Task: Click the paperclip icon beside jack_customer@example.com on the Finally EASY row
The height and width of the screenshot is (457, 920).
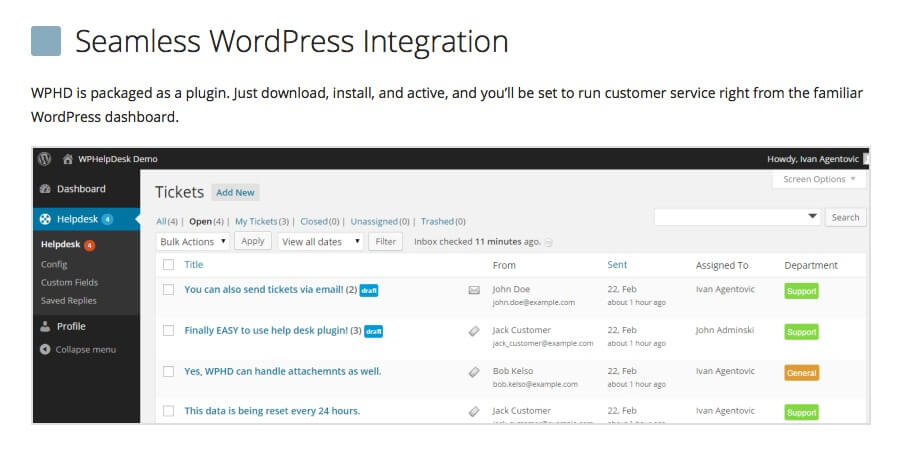Action: pos(474,331)
